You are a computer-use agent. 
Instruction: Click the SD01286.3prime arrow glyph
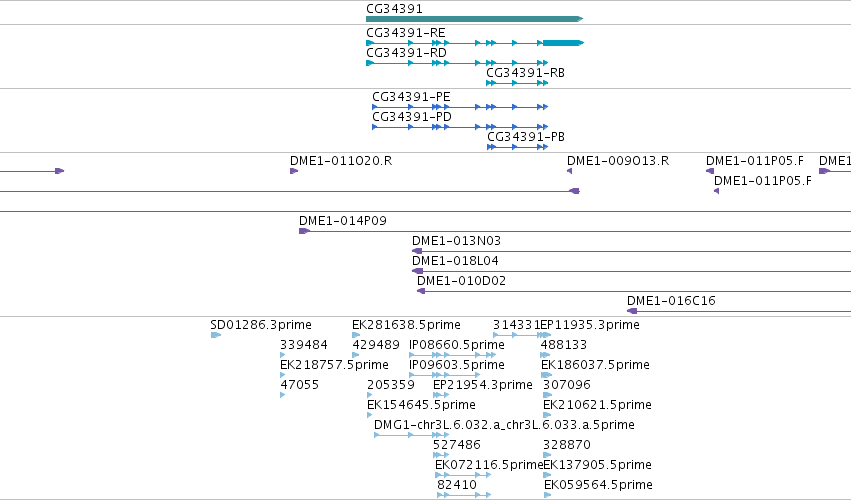point(215,335)
